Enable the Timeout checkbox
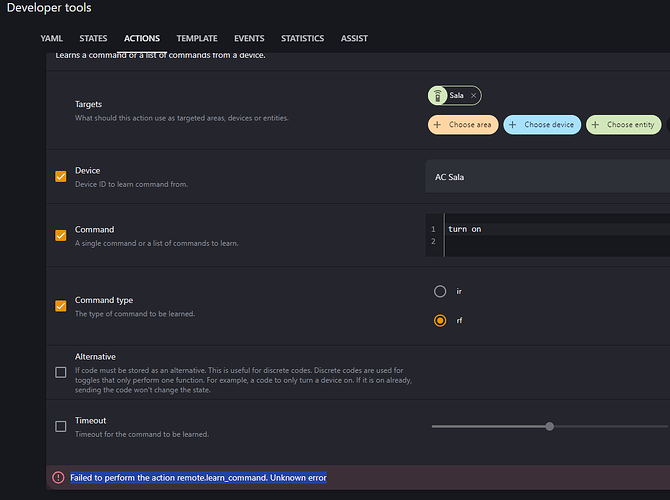The image size is (670, 500). (61, 426)
